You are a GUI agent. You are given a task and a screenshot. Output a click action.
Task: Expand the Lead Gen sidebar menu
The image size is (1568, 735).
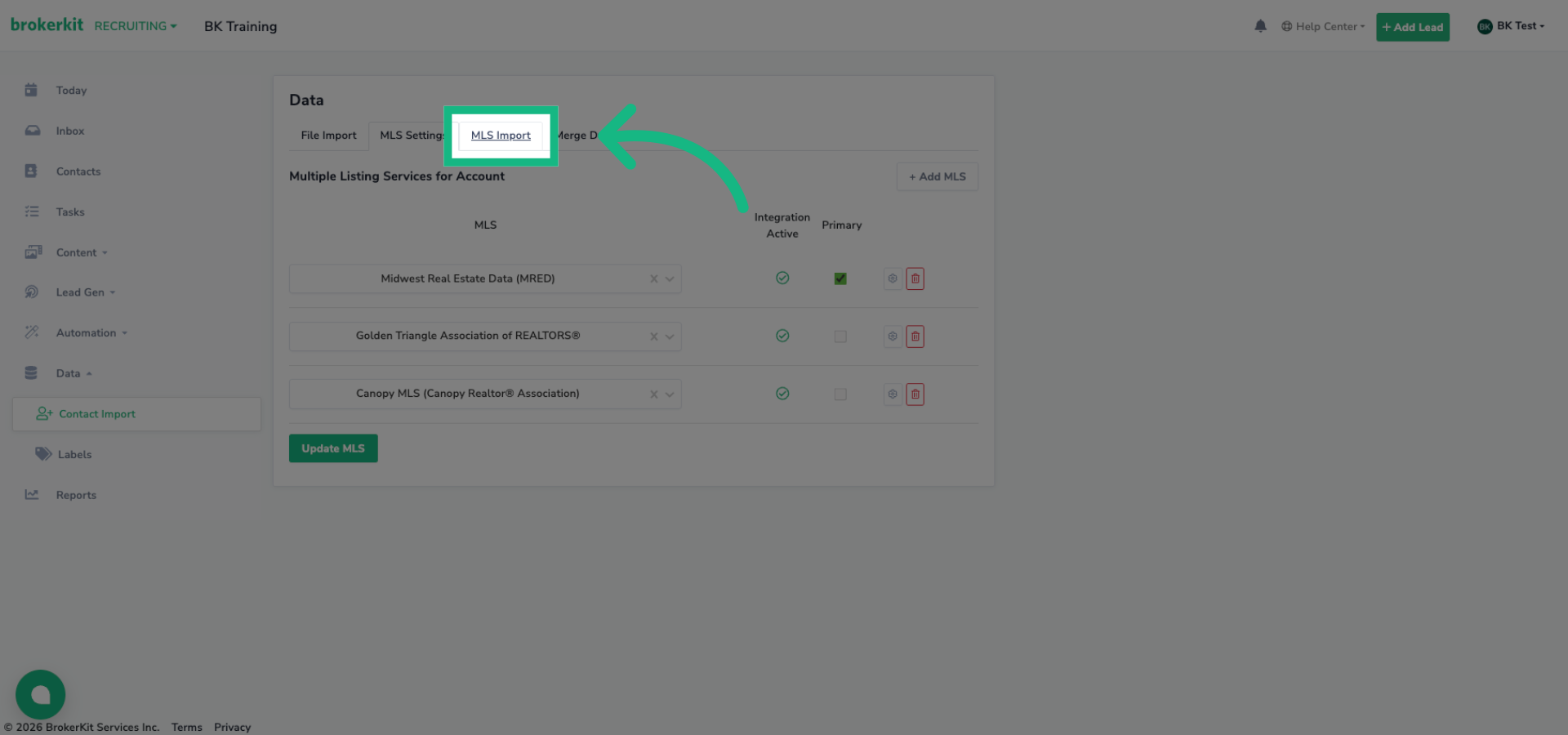(86, 292)
